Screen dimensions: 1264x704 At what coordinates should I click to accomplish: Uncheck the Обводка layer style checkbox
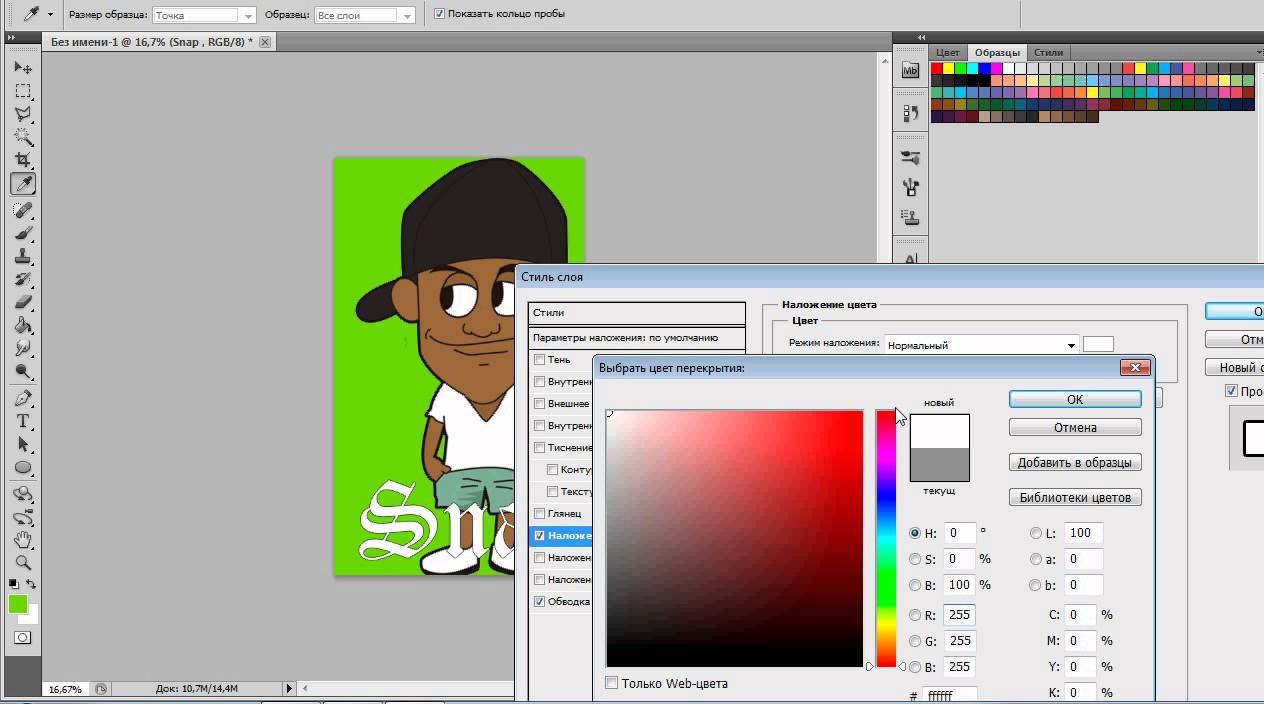[539, 602]
